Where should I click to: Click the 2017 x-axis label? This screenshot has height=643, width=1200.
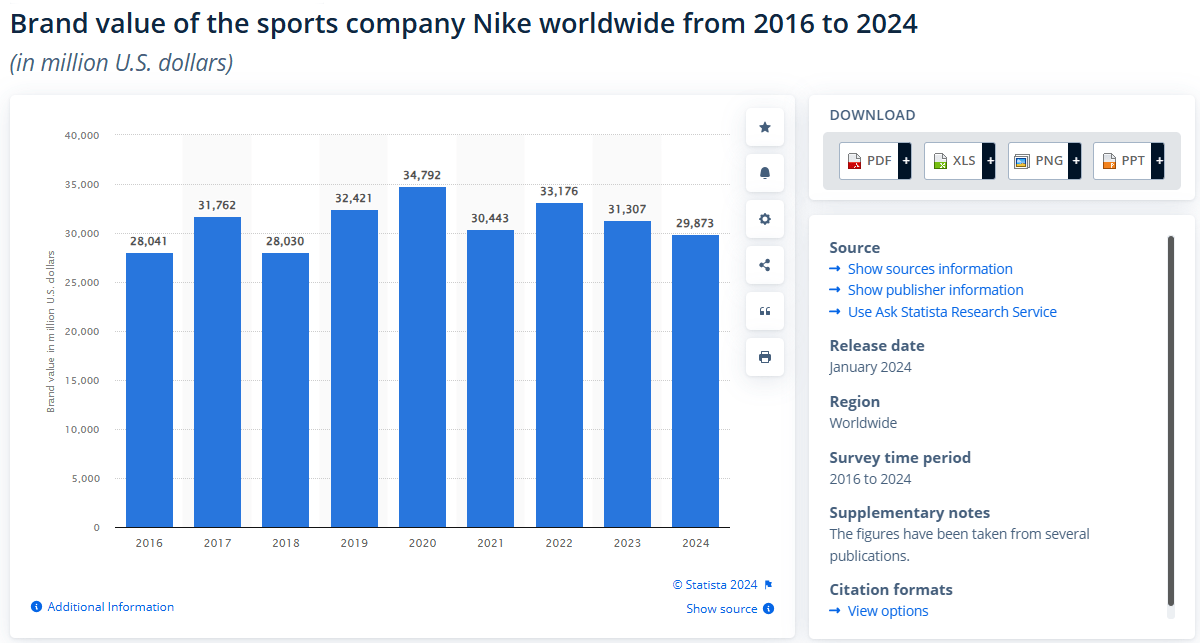(217, 543)
